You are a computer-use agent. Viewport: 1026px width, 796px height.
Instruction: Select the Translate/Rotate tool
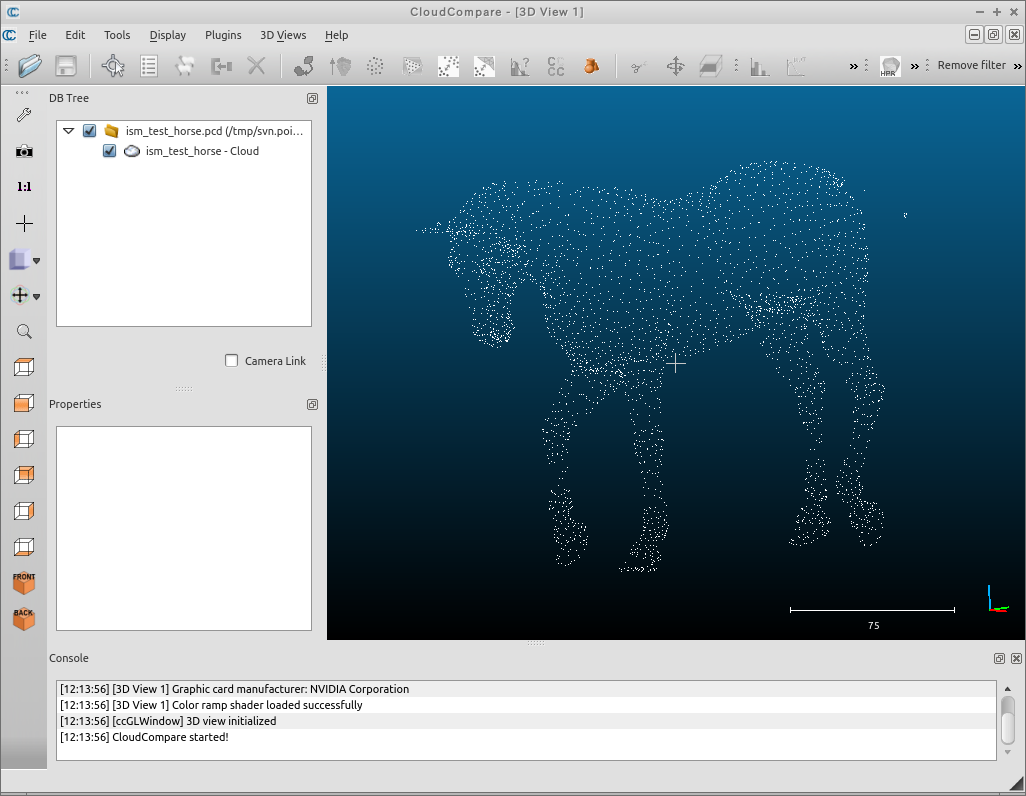pos(675,66)
